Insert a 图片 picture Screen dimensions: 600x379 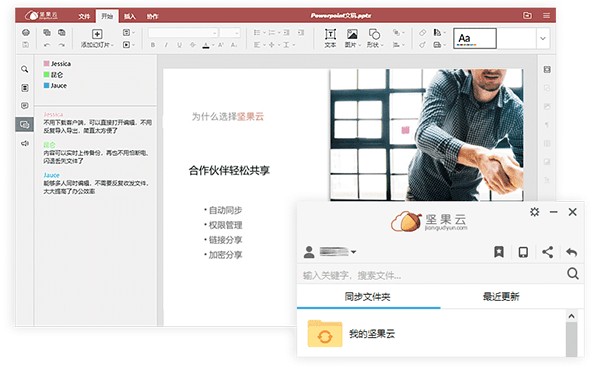pos(352,38)
